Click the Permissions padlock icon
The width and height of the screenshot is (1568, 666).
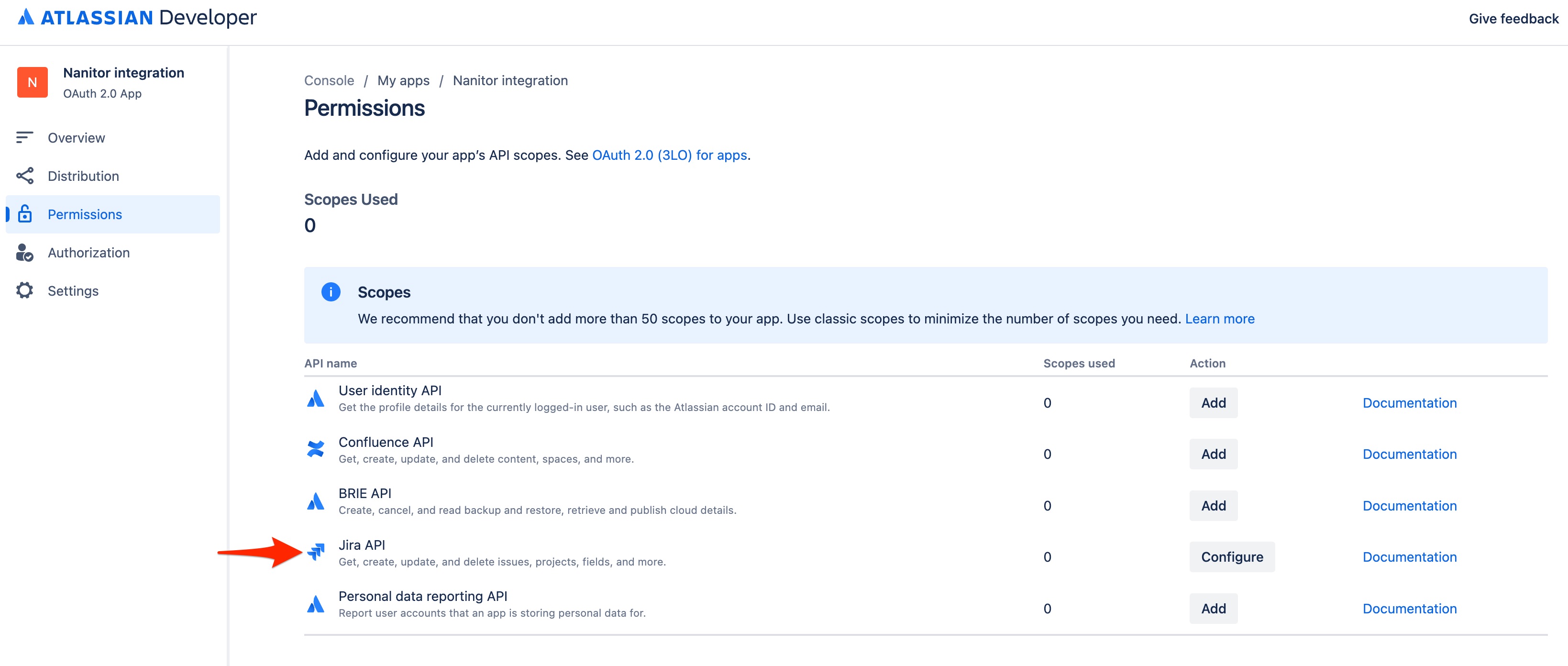click(25, 214)
